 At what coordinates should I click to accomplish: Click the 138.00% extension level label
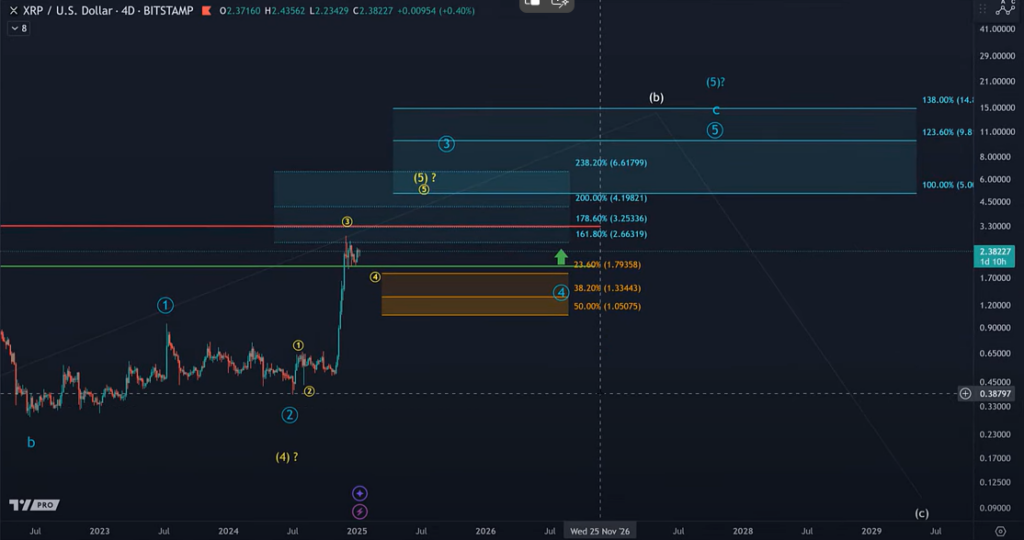point(947,100)
